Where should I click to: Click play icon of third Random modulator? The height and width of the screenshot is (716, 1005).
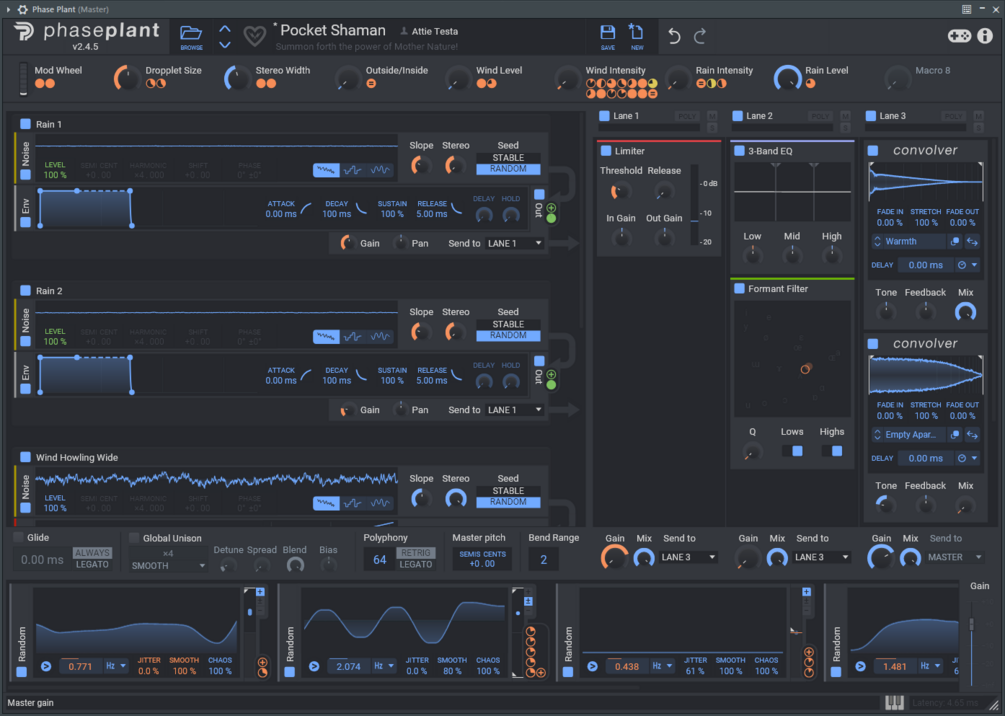592,667
